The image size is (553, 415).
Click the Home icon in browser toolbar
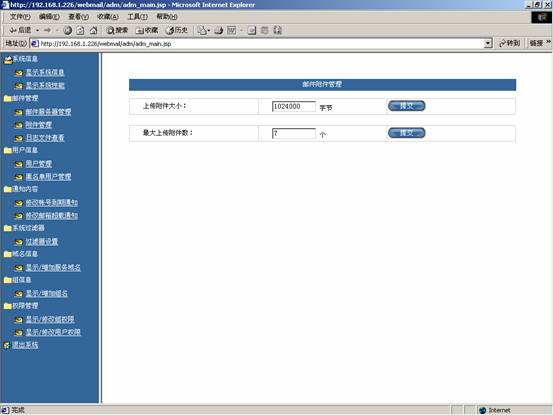[x=93, y=31]
